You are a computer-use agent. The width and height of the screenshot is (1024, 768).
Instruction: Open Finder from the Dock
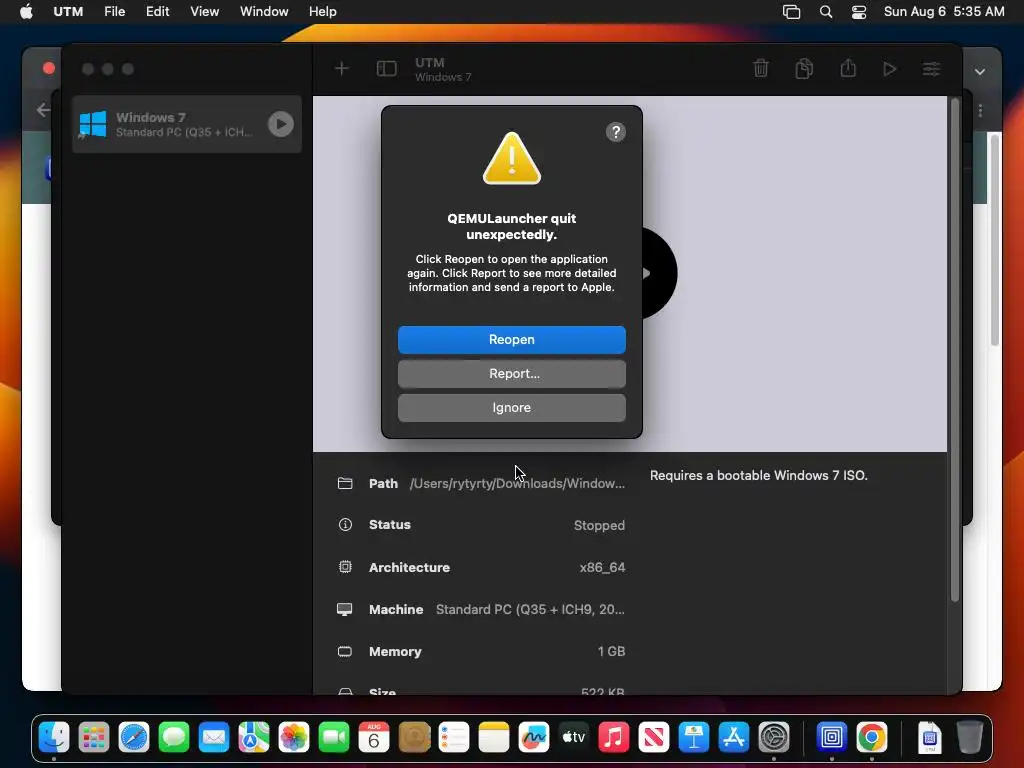pyautogui.click(x=54, y=737)
